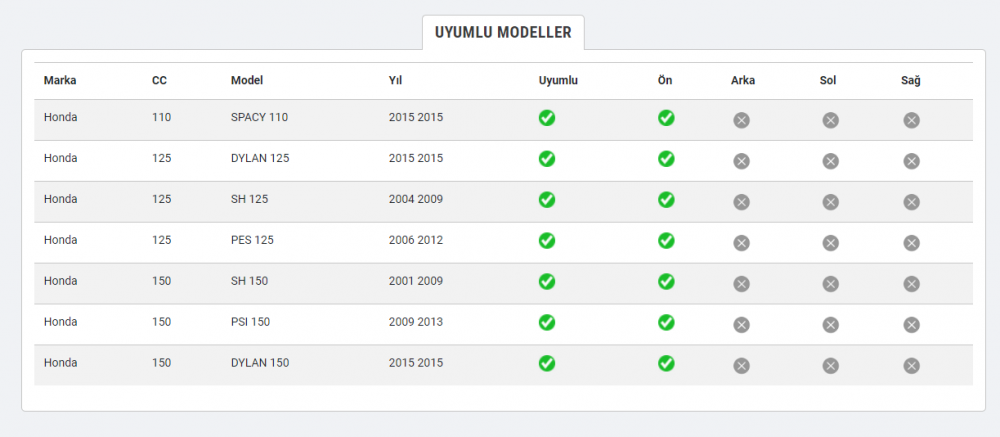The height and width of the screenshot is (437, 1000).
Task: Click grey Sağ cross for SPACY 110
Action: tap(911, 120)
